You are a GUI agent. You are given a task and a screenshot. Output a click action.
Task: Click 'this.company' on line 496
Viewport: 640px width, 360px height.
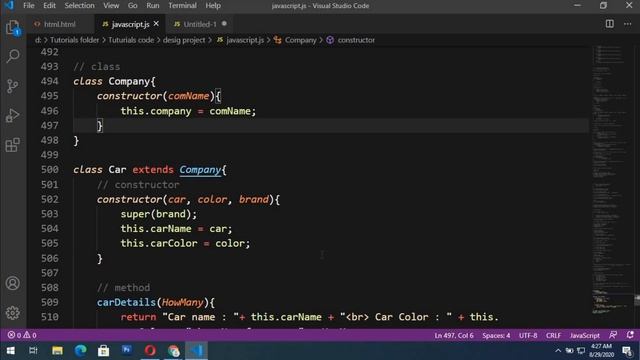pos(156,111)
